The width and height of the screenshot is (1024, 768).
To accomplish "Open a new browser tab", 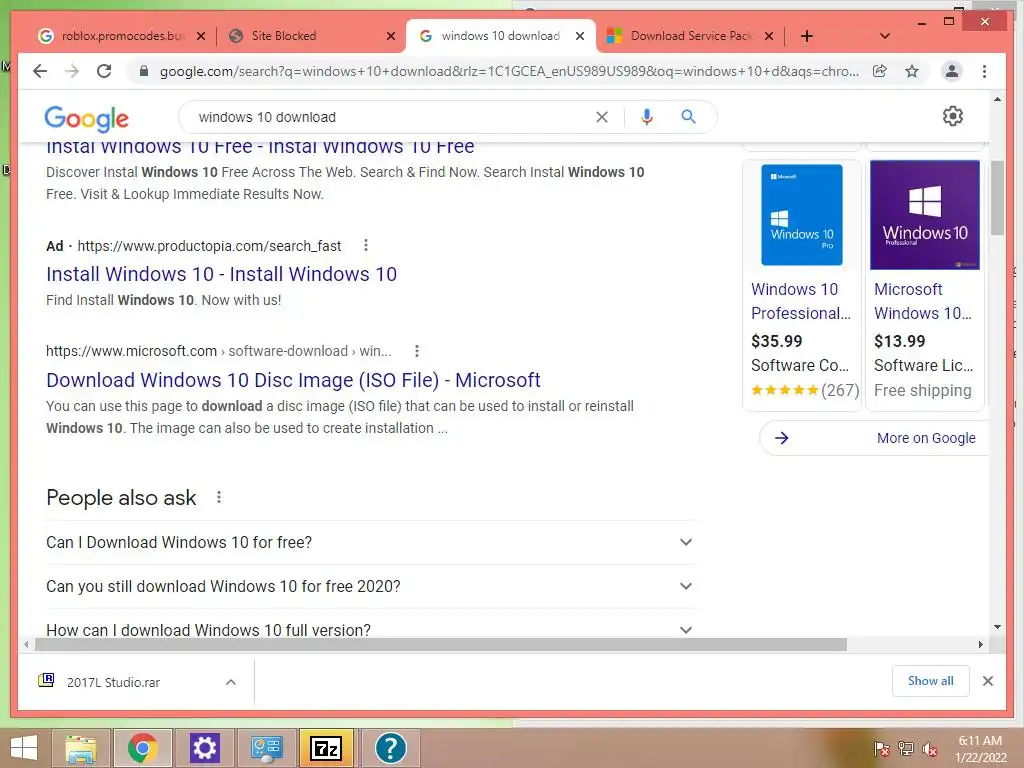I will (x=807, y=36).
